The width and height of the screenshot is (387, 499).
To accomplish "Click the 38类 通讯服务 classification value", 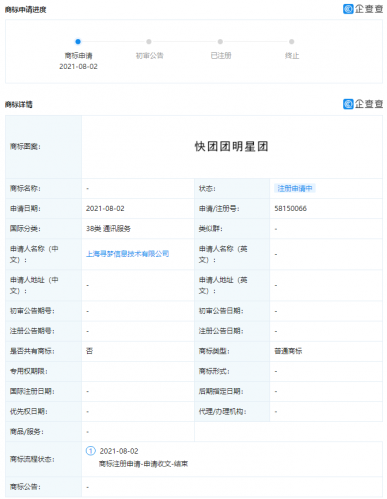I will (x=108, y=229).
